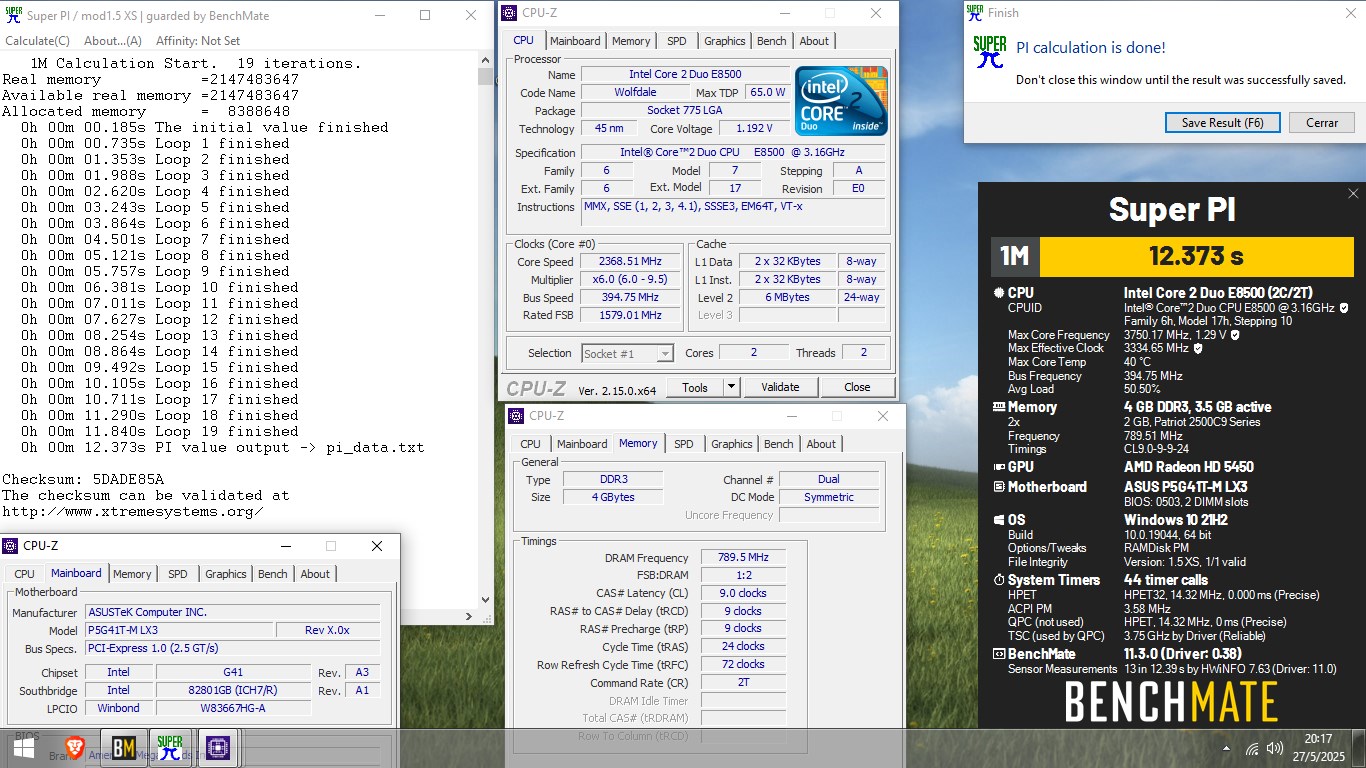Click the LPCIO value W83667HG-A

pos(233,709)
